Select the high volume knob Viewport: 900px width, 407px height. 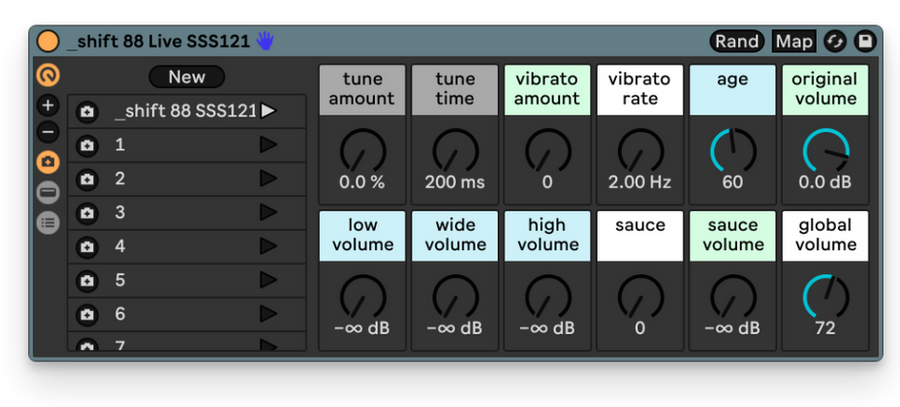click(x=548, y=297)
